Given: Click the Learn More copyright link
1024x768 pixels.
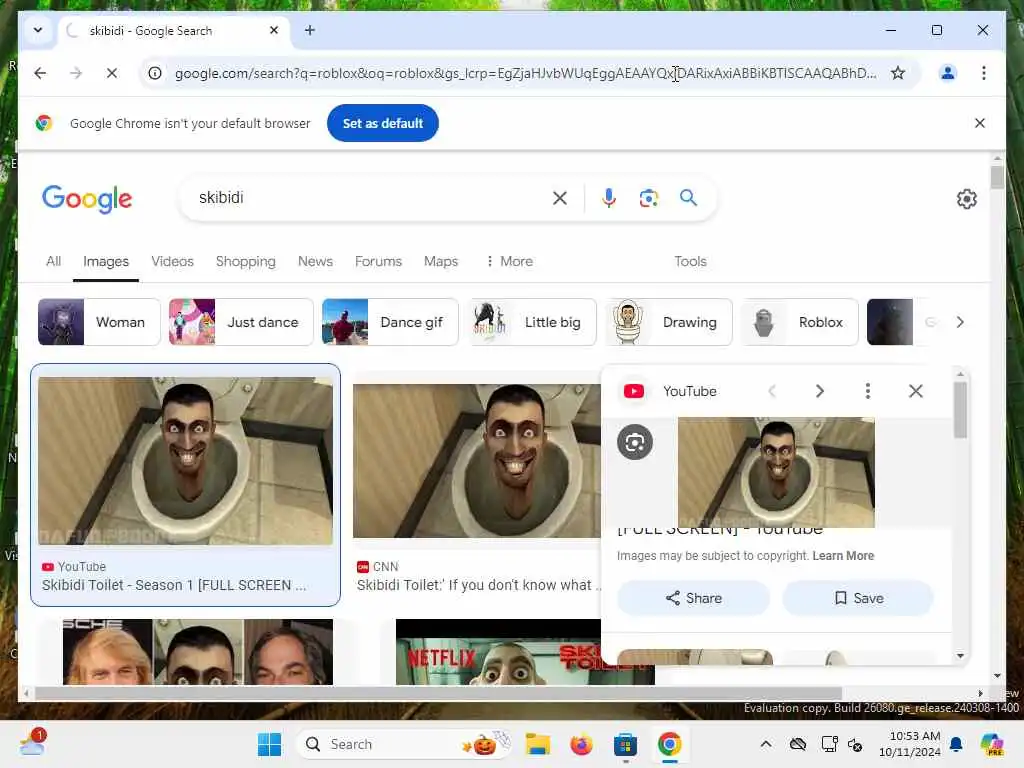Looking at the screenshot, I should pyautogui.click(x=843, y=556).
